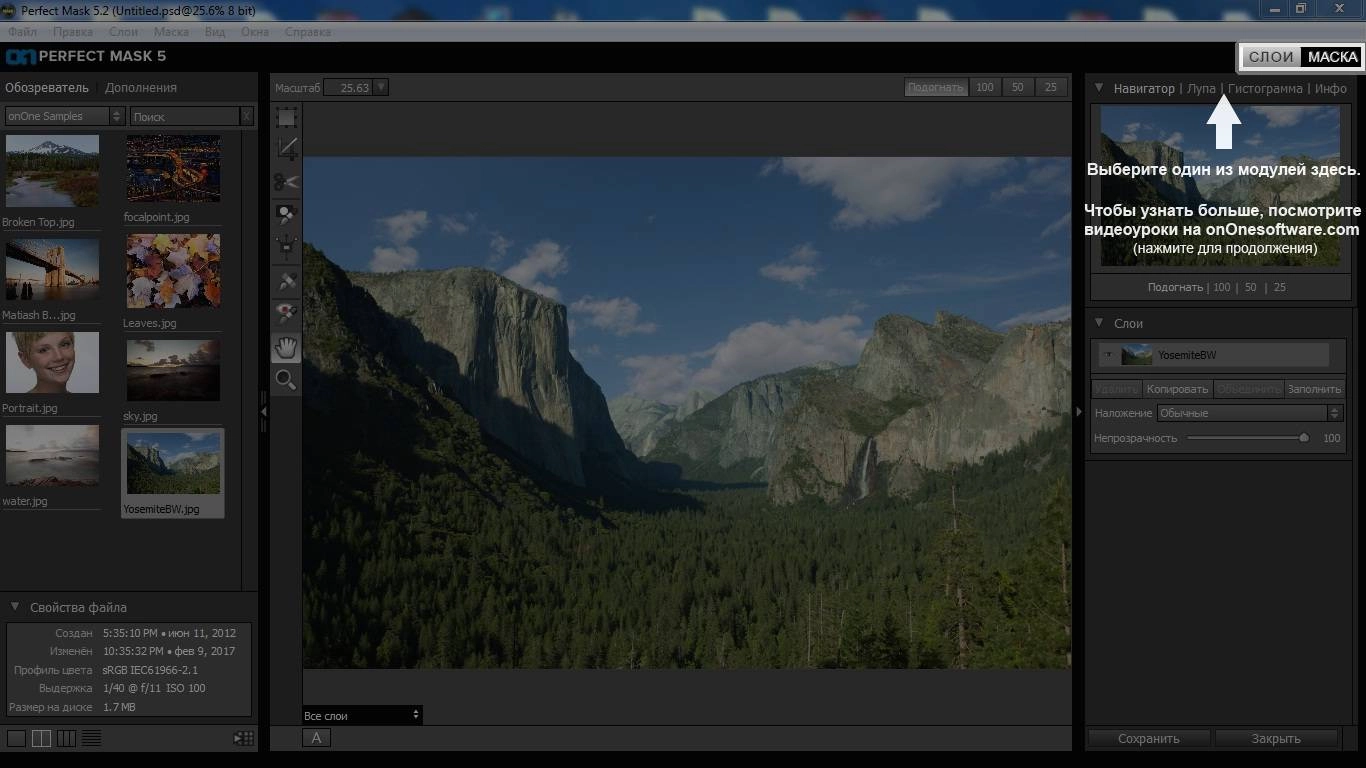Click the Закрыть button

coord(1276,739)
